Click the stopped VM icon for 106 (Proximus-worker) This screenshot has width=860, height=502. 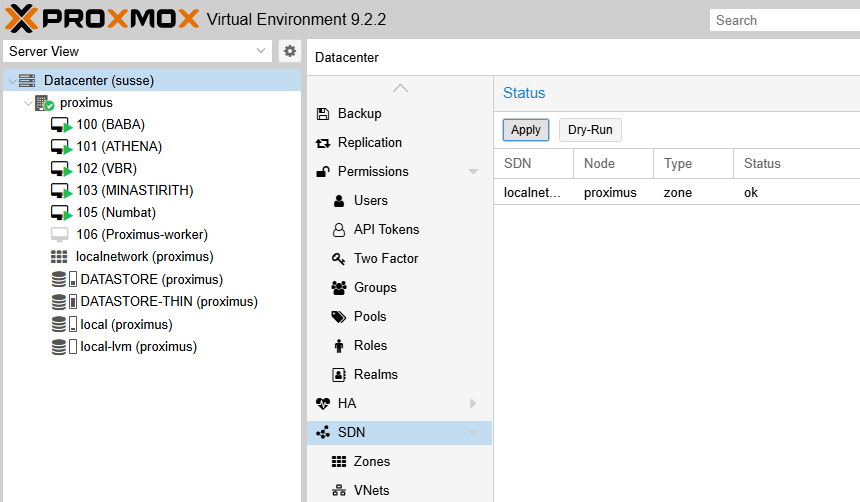tap(59, 235)
